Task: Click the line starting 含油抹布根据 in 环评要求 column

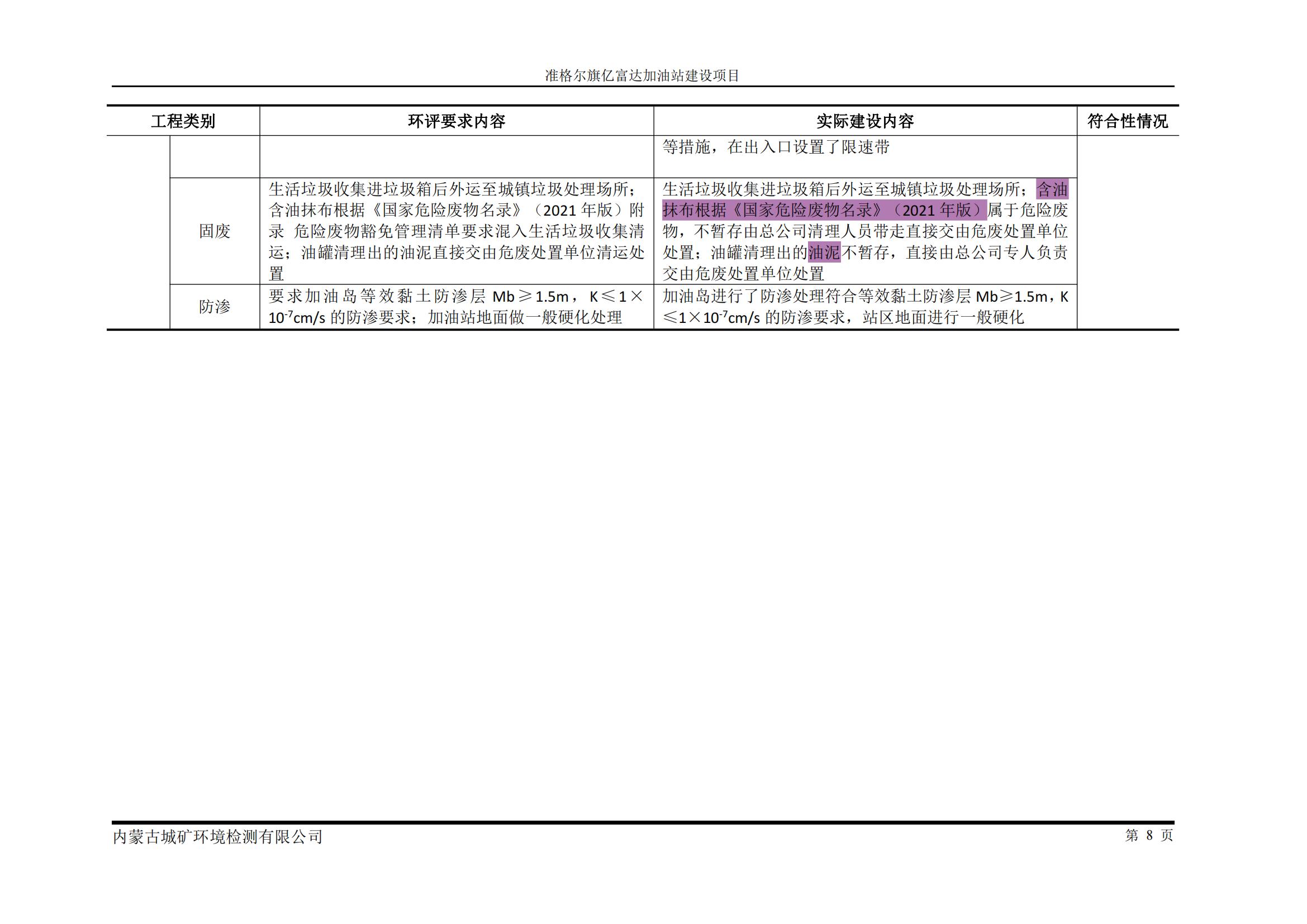Action: 457,211
